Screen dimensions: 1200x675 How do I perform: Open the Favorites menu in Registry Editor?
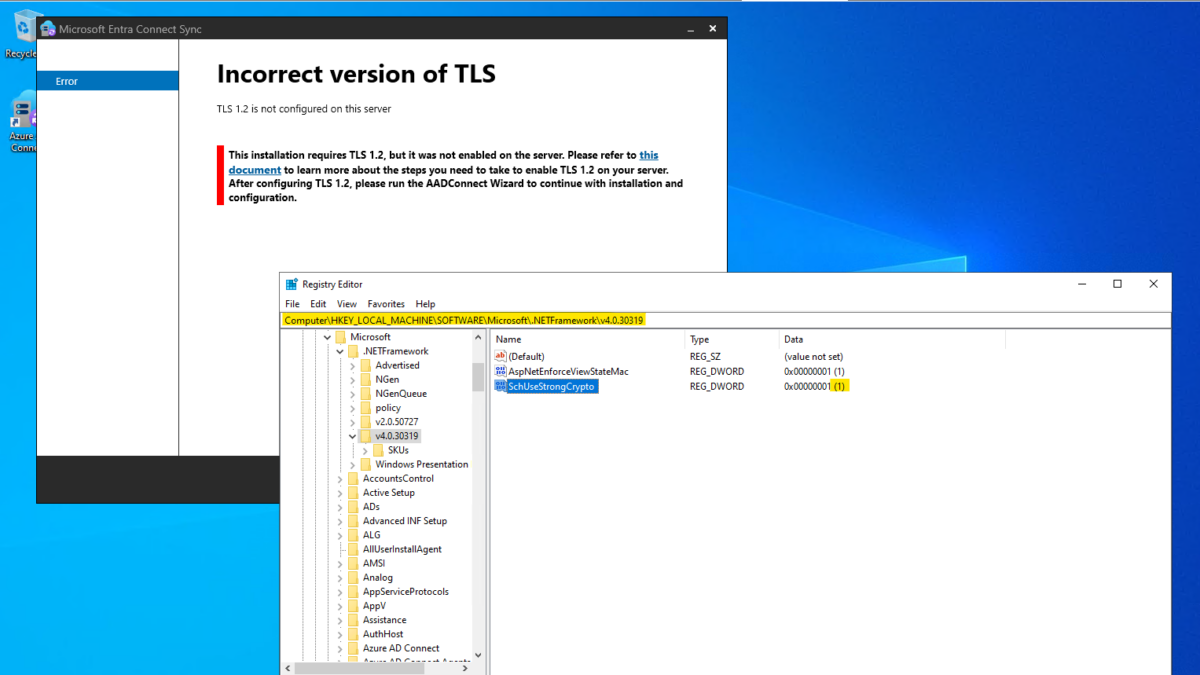pyautogui.click(x=386, y=304)
